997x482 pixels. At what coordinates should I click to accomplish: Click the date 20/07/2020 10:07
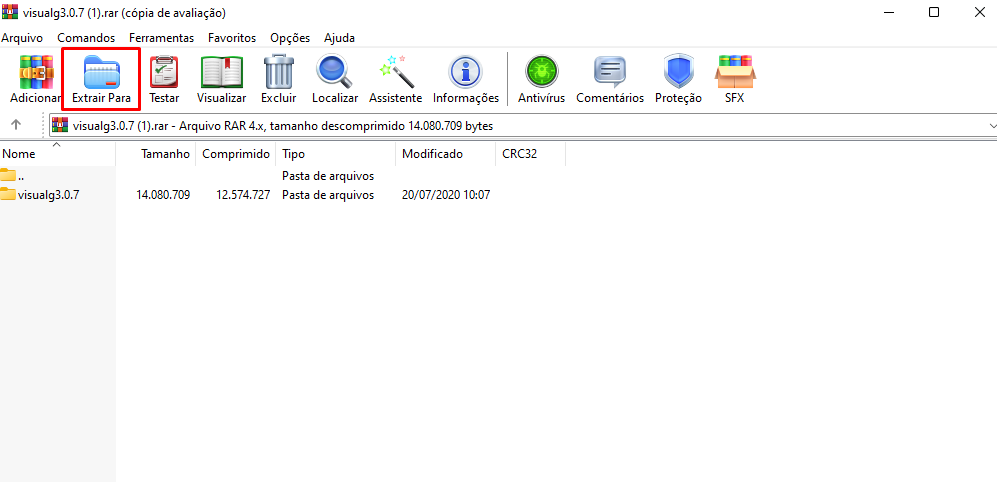(x=446, y=195)
